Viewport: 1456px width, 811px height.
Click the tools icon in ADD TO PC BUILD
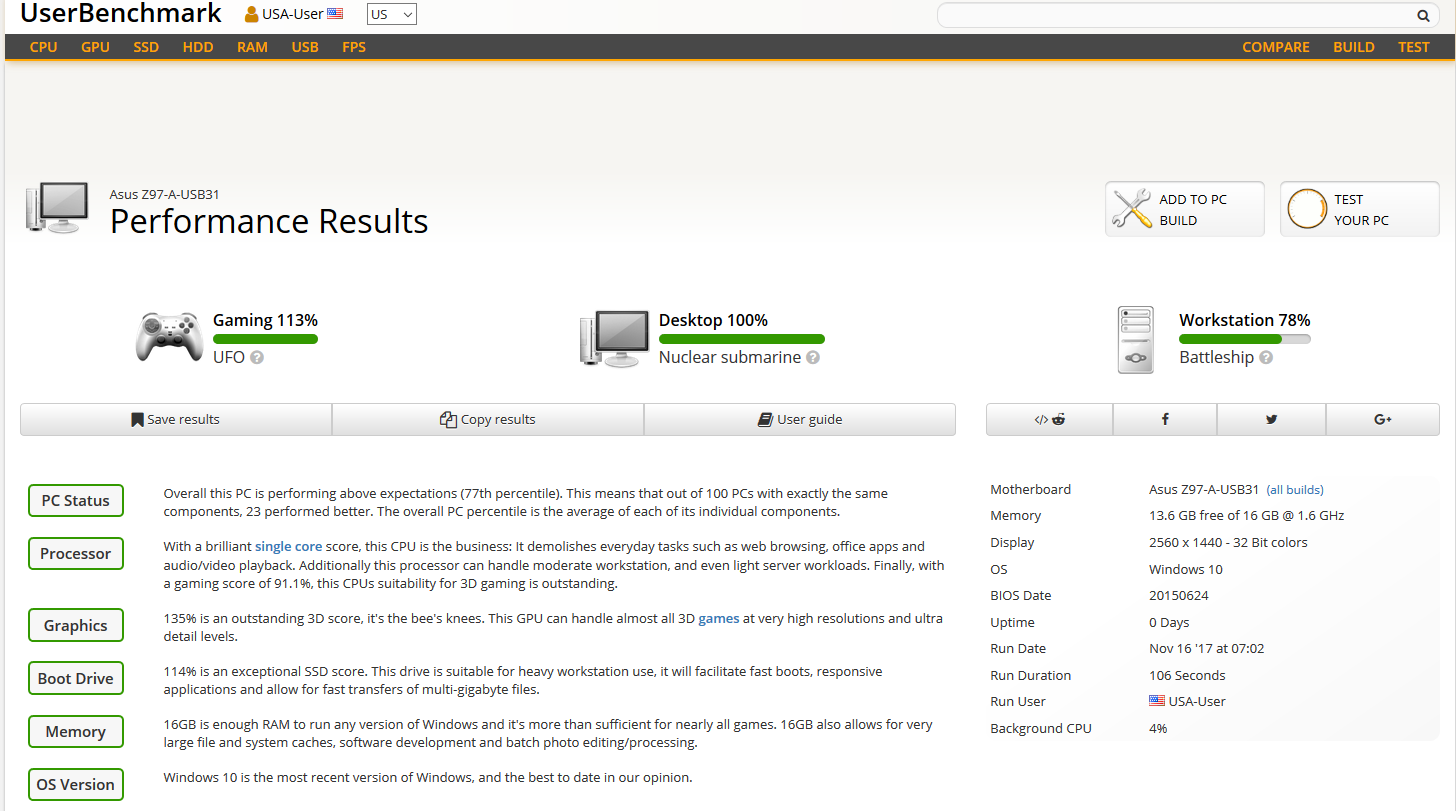1131,208
